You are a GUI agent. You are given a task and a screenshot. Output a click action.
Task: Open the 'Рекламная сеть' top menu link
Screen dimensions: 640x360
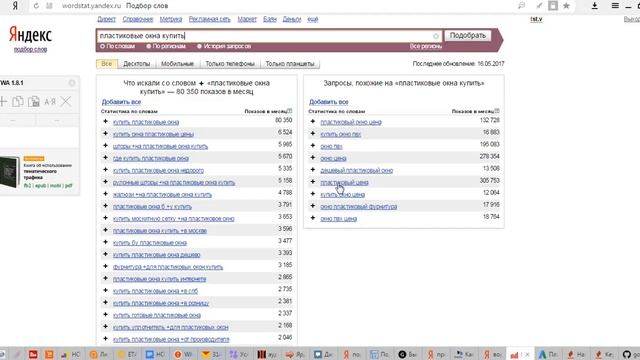click(x=209, y=19)
